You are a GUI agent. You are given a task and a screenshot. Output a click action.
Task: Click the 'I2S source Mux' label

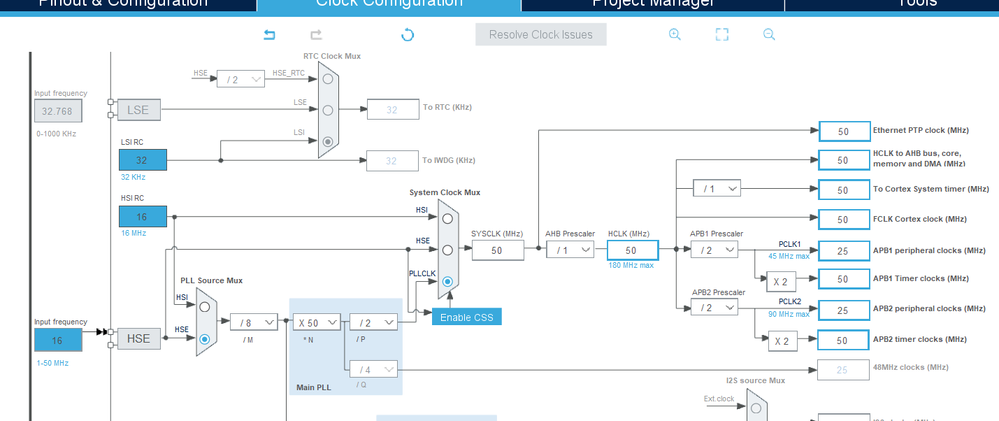pyautogui.click(x=756, y=380)
